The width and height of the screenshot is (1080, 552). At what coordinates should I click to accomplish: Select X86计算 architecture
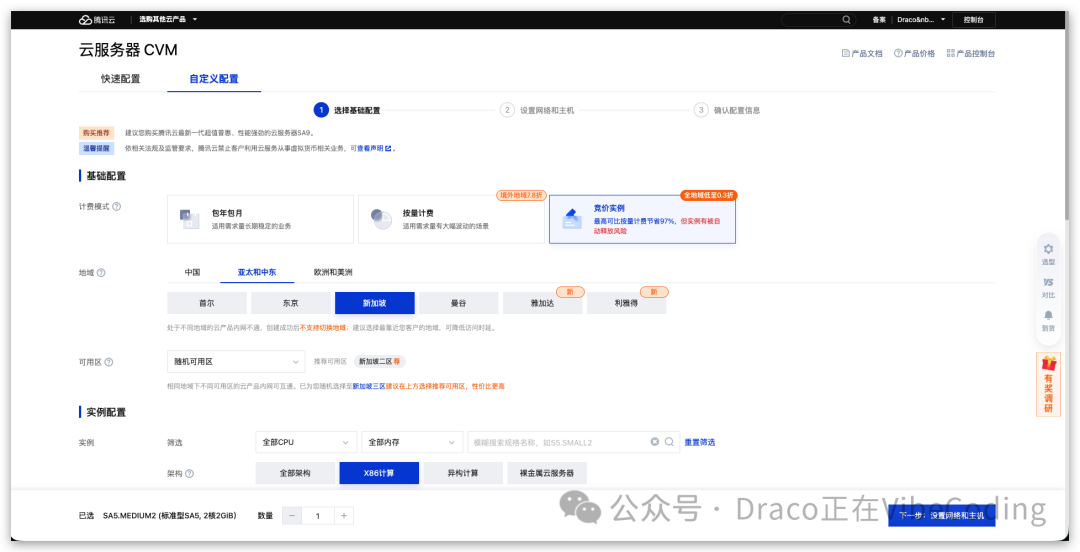pyautogui.click(x=379, y=473)
